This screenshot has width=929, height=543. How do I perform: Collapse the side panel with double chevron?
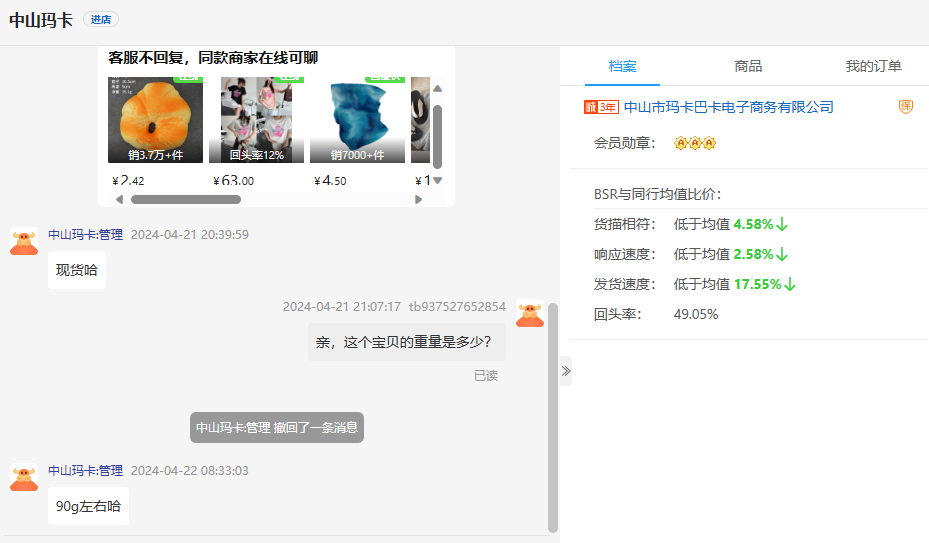click(566, 371)
